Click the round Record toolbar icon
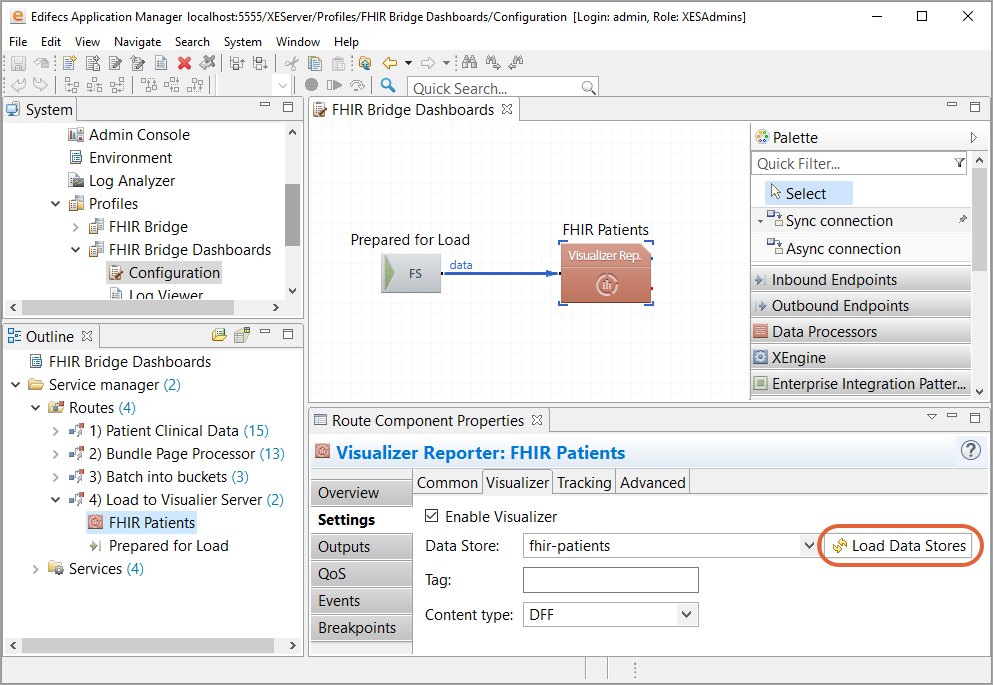The height and width of the screenshot is (685, 993). pyautogui.click(x=311, y=85)
